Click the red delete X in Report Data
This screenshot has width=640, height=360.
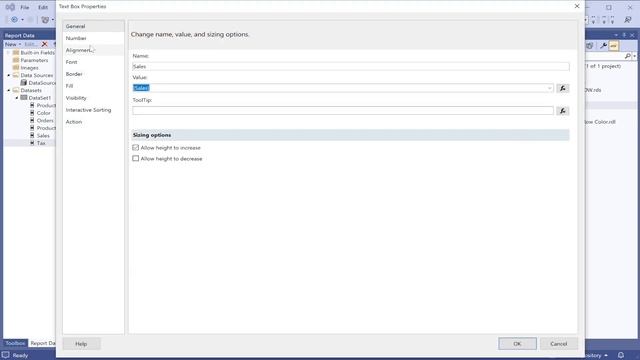click(x=44, y=44)
